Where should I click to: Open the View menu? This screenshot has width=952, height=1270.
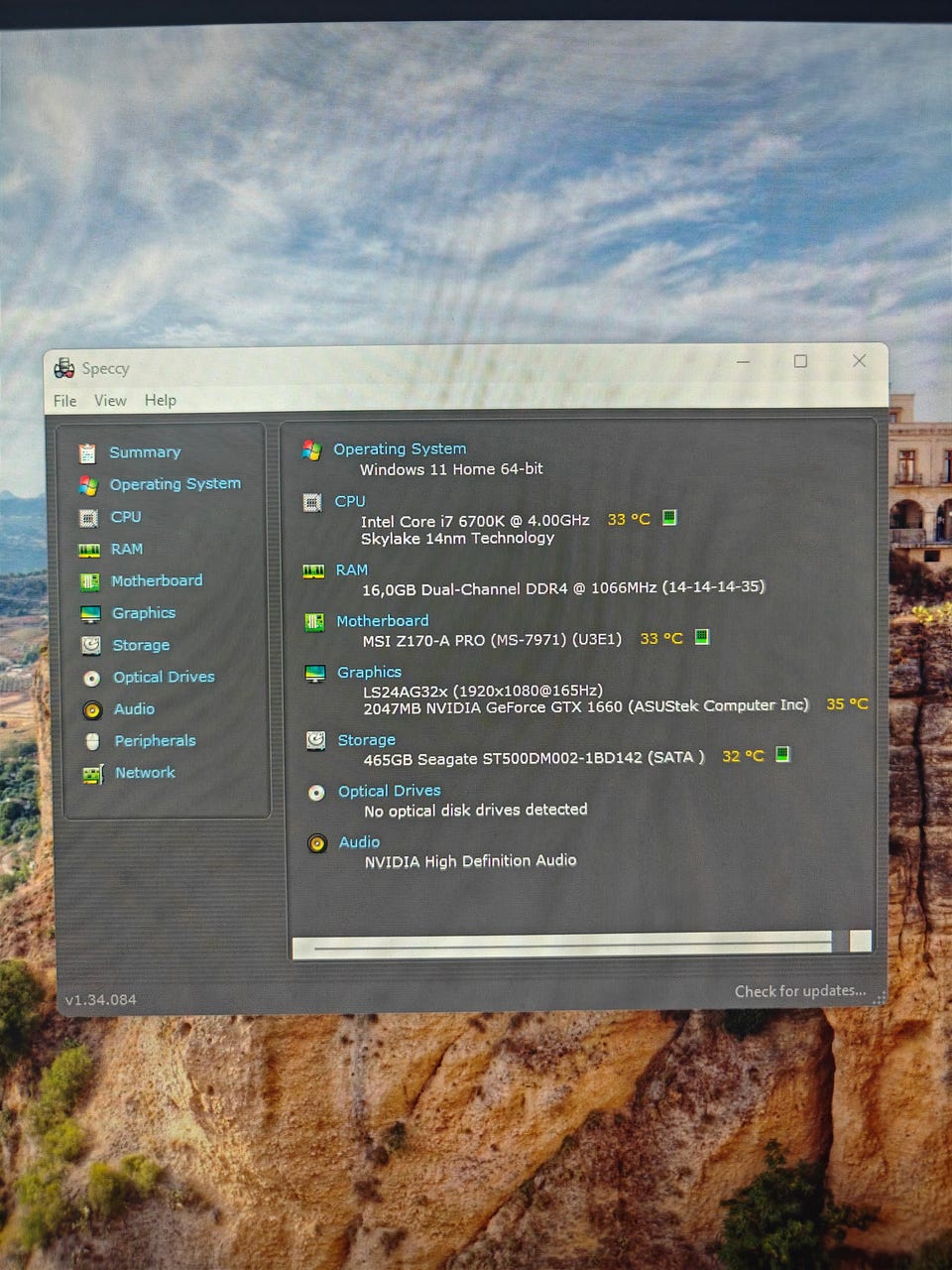(110, 401)
